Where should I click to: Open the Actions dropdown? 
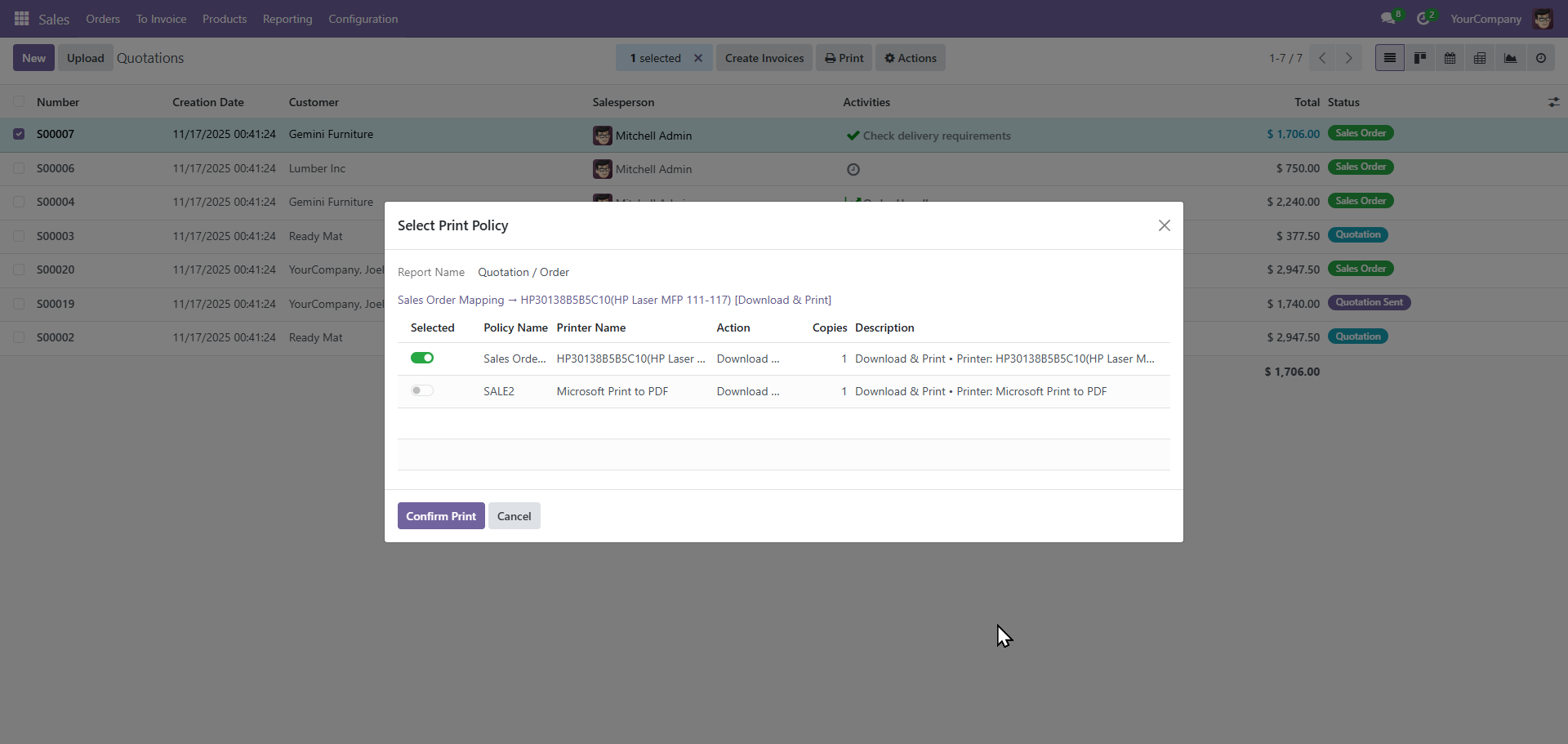pos(911,58)
